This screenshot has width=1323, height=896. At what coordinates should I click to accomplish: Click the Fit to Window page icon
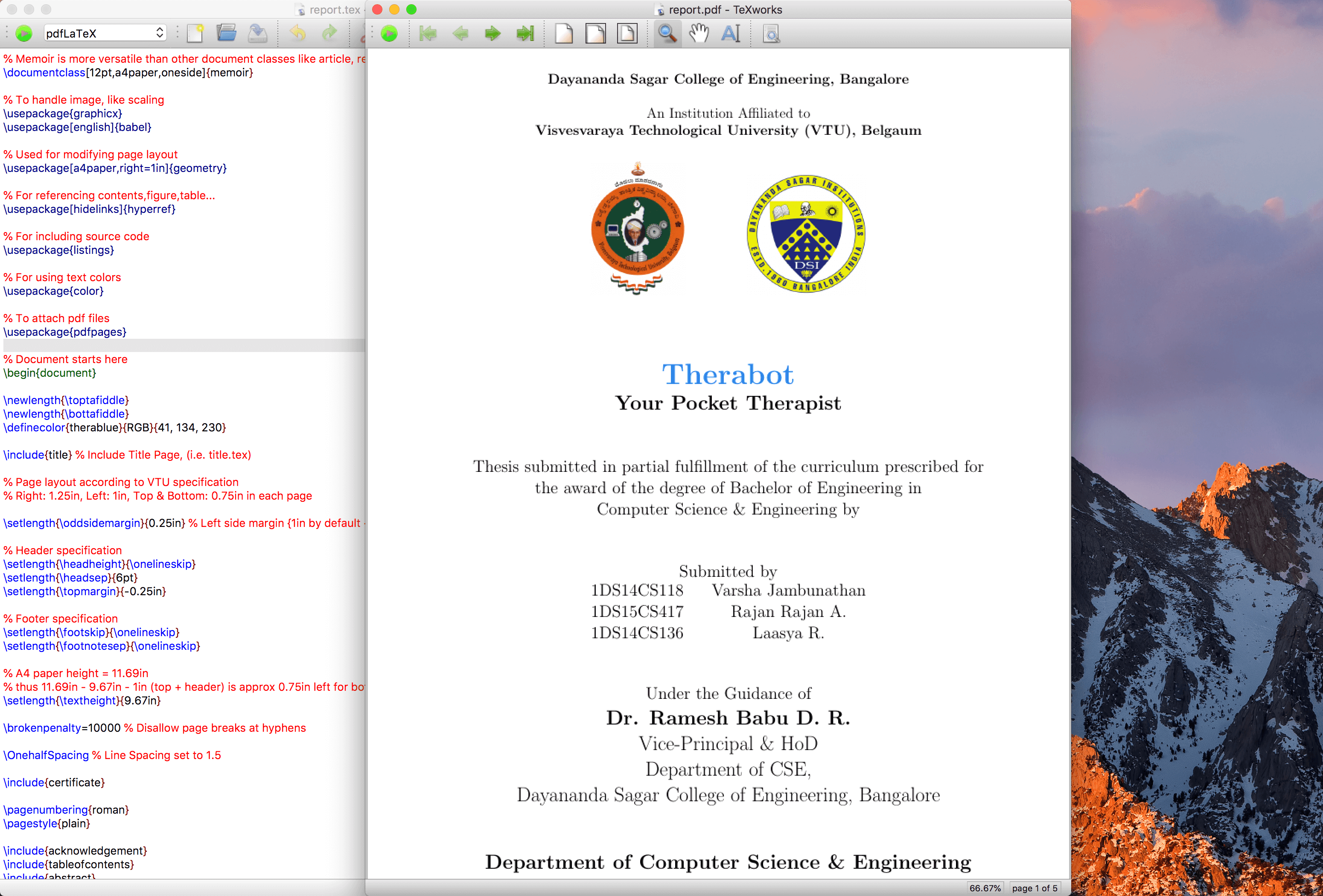627,34
